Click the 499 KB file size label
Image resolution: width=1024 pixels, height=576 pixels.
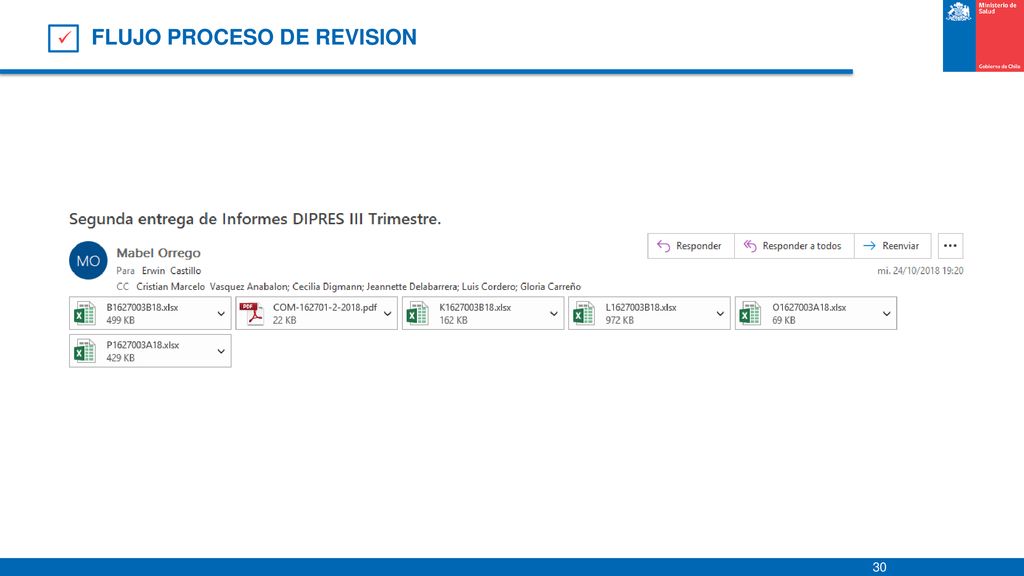coord(120,320)
